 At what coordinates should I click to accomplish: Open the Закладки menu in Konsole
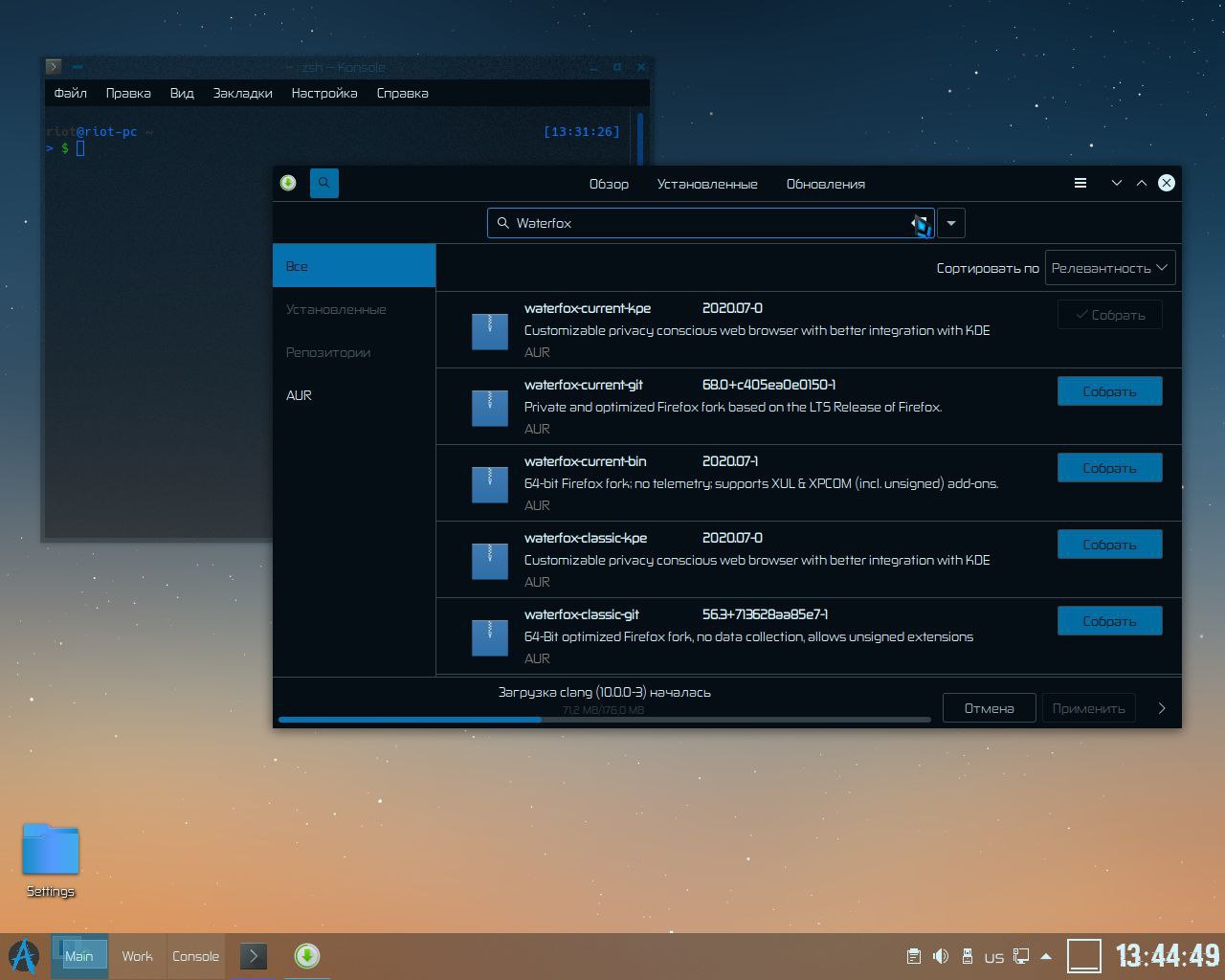pyautogui.click(x=243, y=93)
